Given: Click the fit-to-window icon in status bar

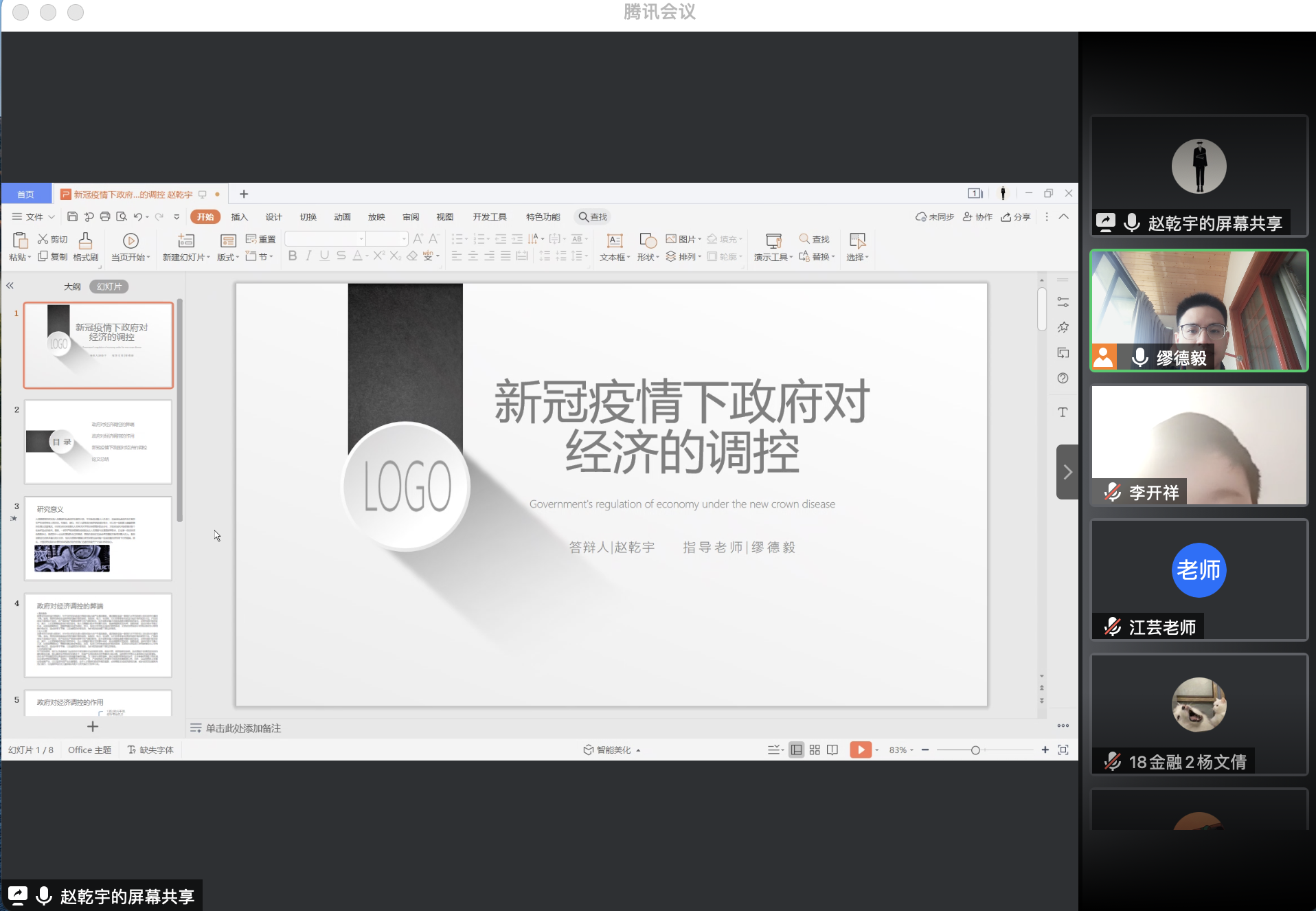Looking at the screenshot, I should point(1063,750).
